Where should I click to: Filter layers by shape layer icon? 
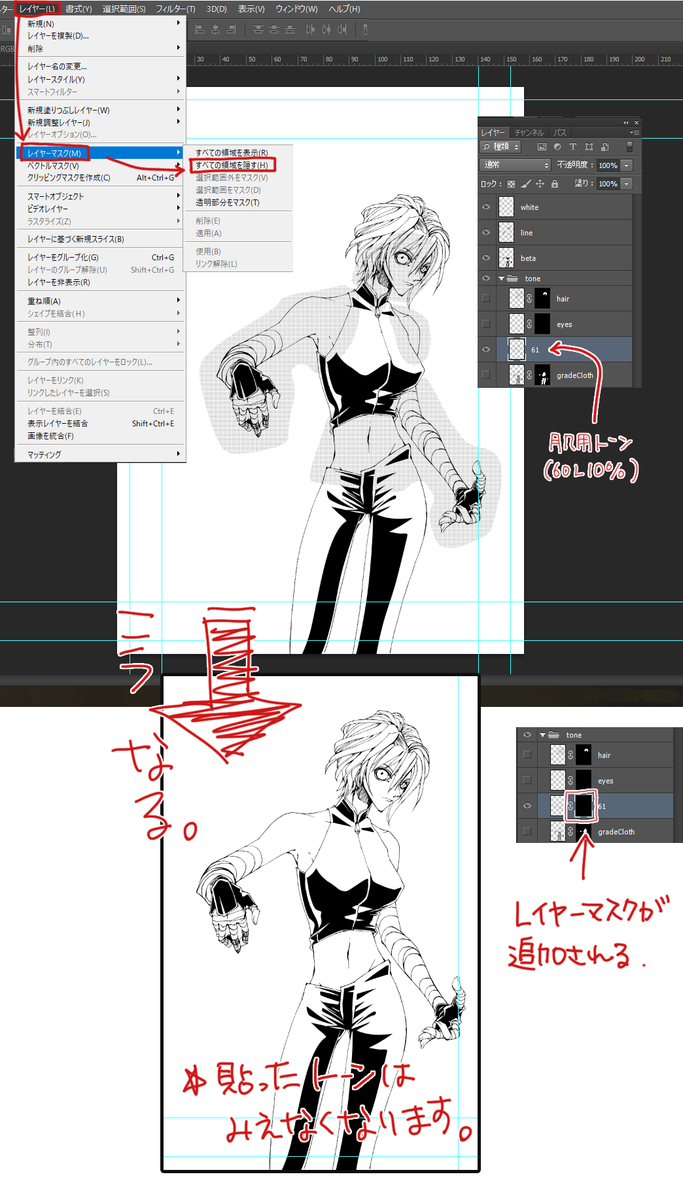(x=589, y=147)
